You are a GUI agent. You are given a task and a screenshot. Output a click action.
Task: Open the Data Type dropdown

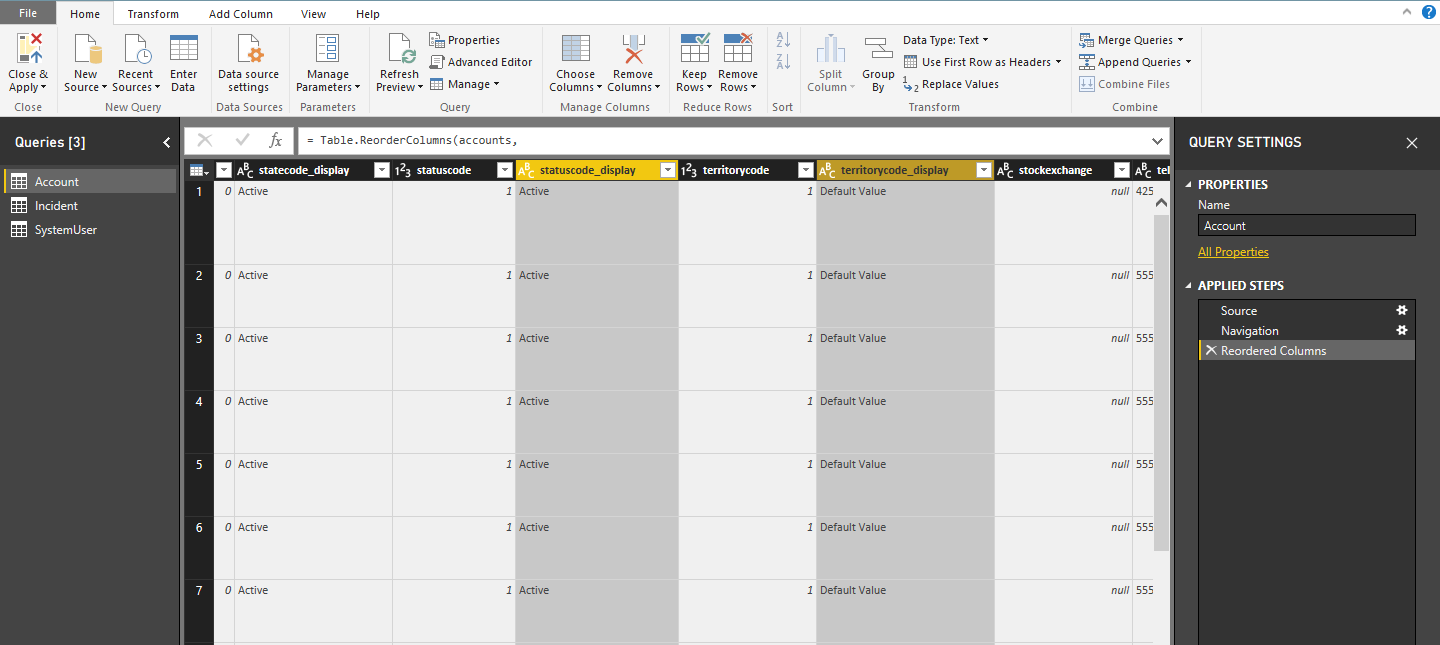click(x=947, y=39)
